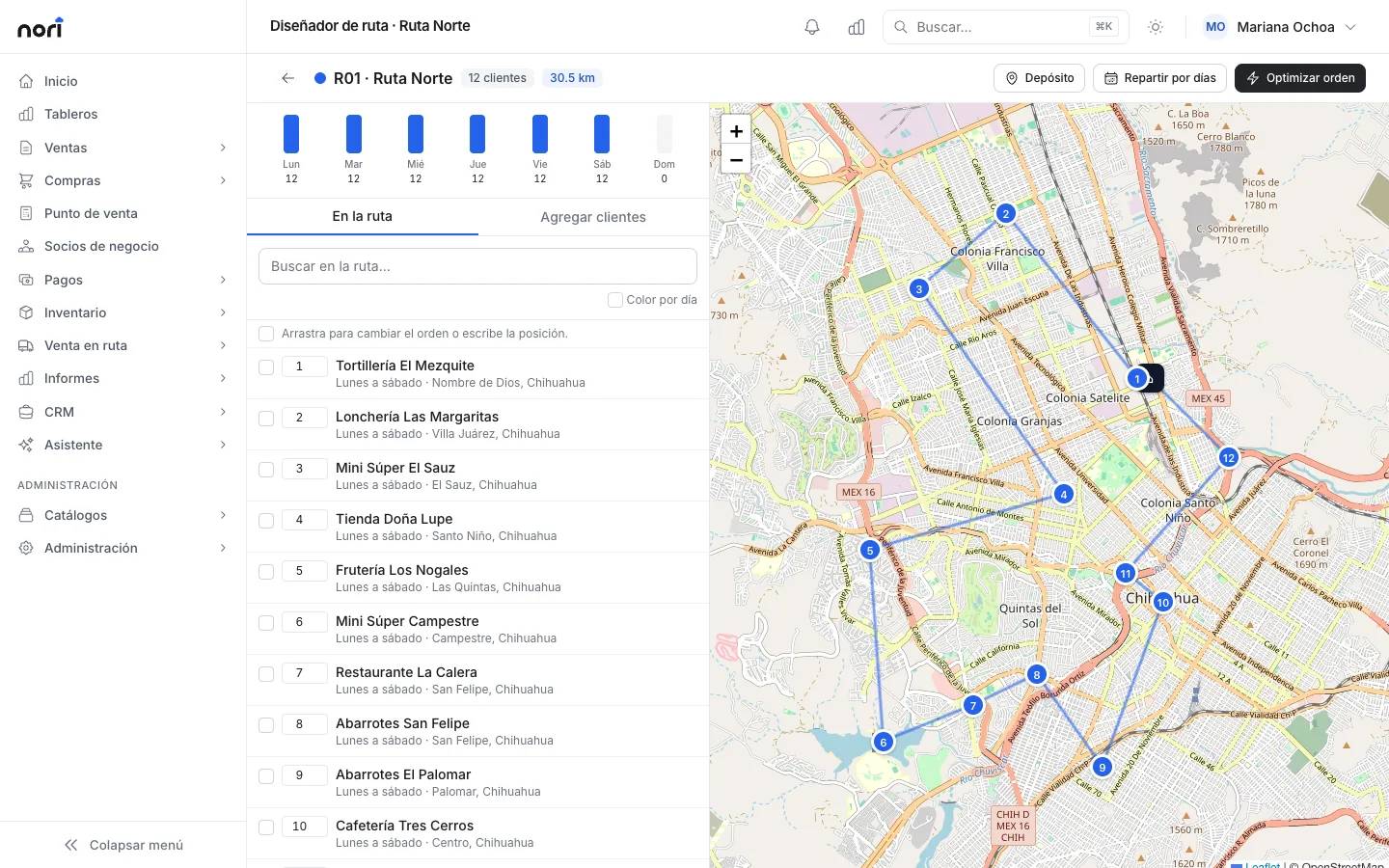The image size is (1389, 868).
Task: Open the notifications bell
Action: click(x=812, y=27)
